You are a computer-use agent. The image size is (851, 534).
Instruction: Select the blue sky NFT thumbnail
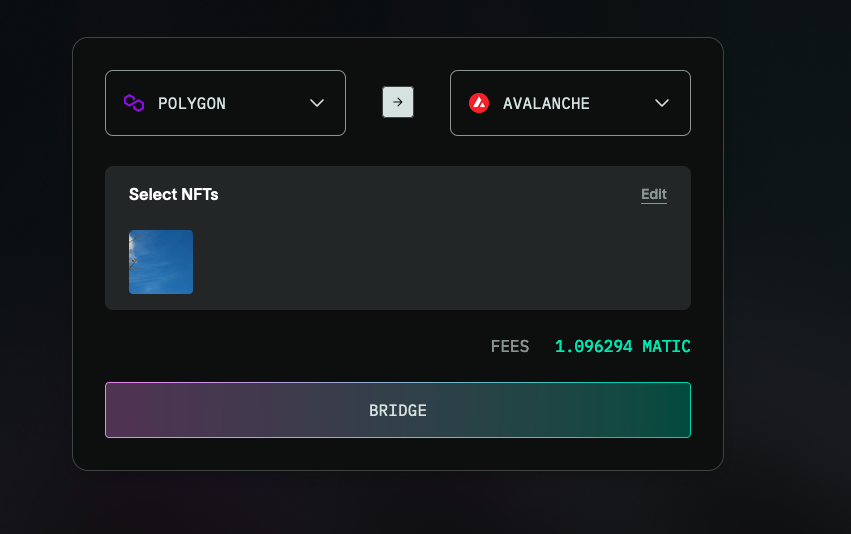(161, 262)
